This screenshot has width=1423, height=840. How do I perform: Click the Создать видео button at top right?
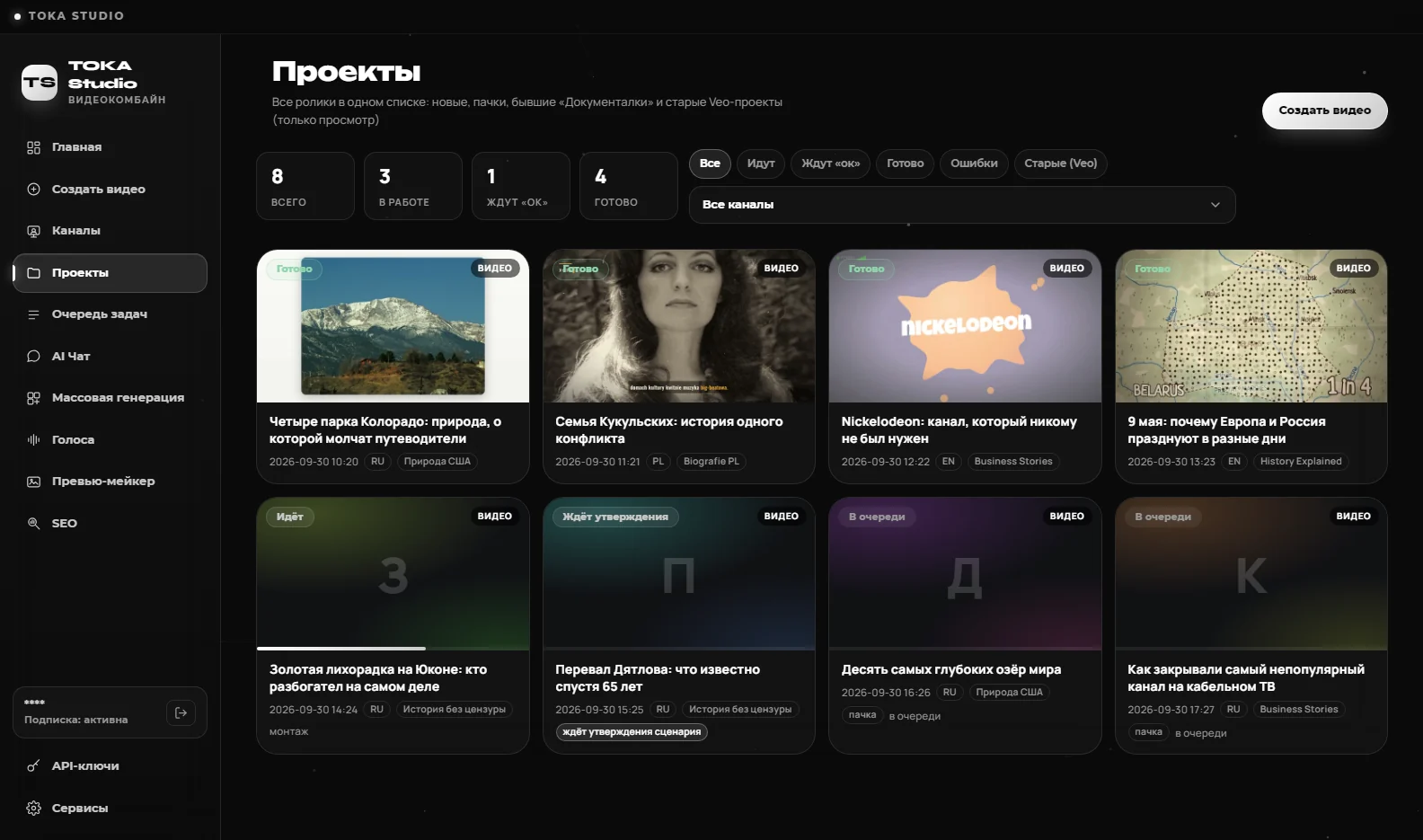[1324, 111]
